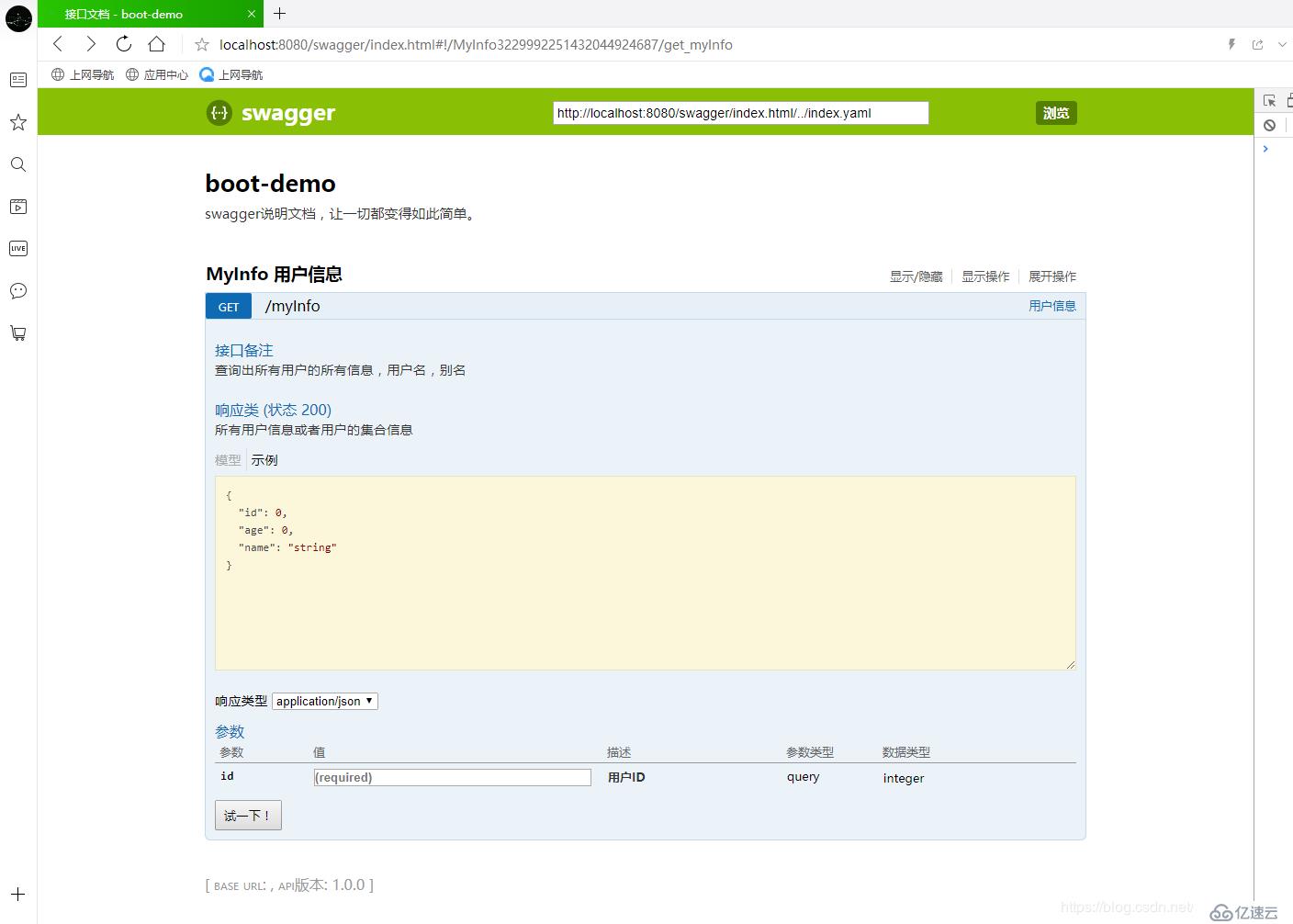Click the share page icon
This screenshot has width=1293, height=924.
coord(1257,44)
